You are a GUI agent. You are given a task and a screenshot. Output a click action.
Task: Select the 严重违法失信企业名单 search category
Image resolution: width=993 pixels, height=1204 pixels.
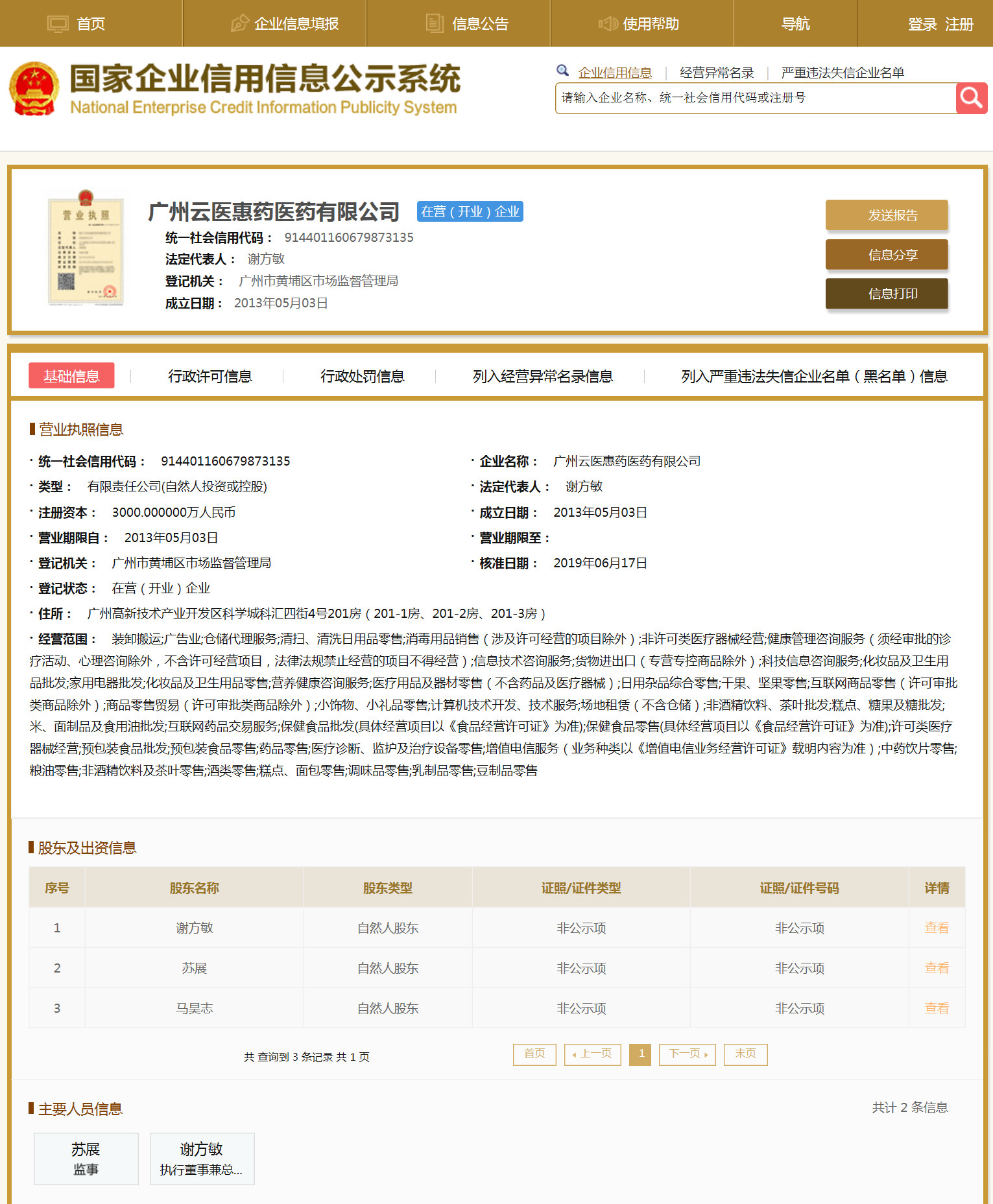click(x=843, y=73)
